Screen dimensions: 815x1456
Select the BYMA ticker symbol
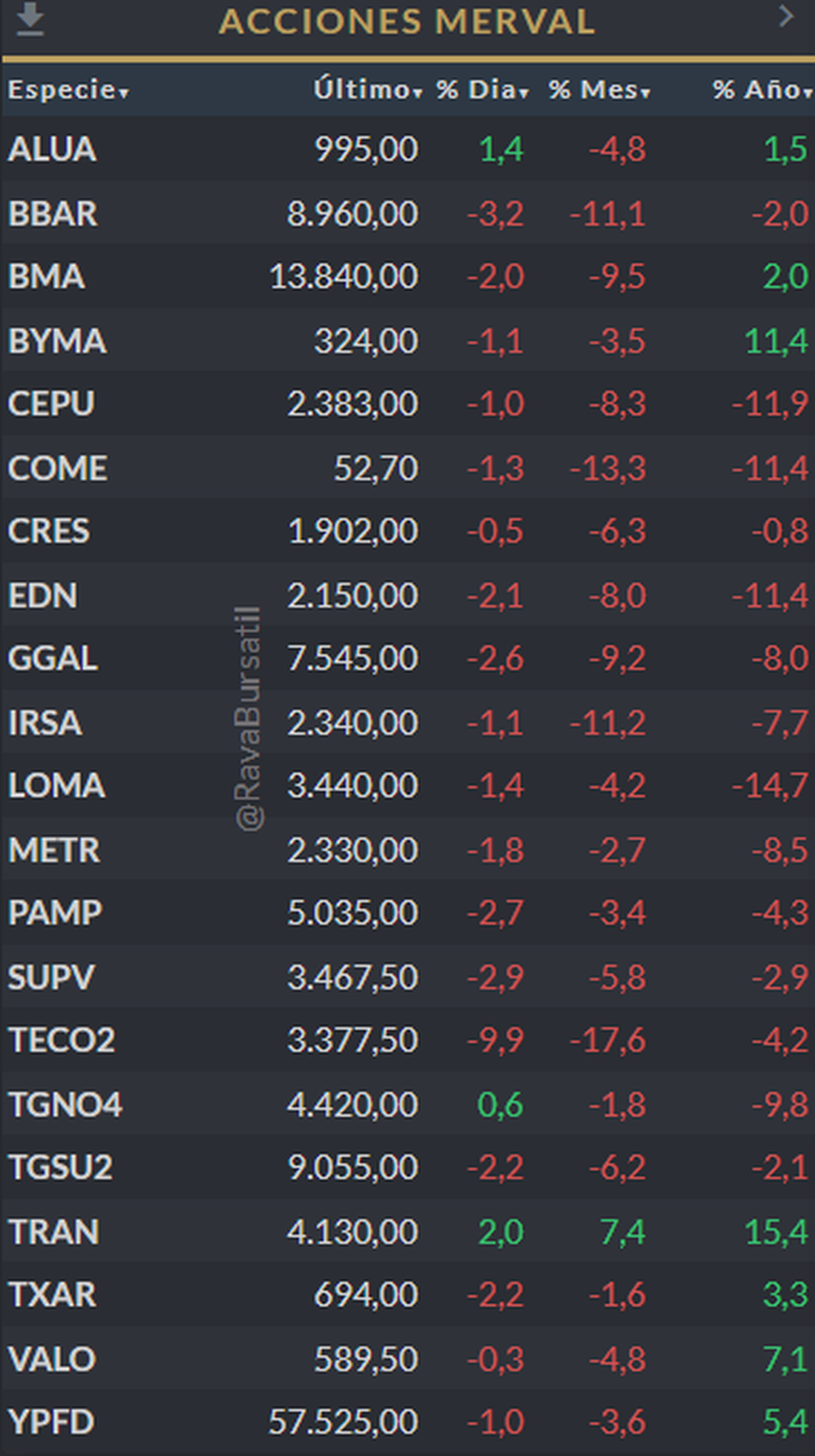57,341
